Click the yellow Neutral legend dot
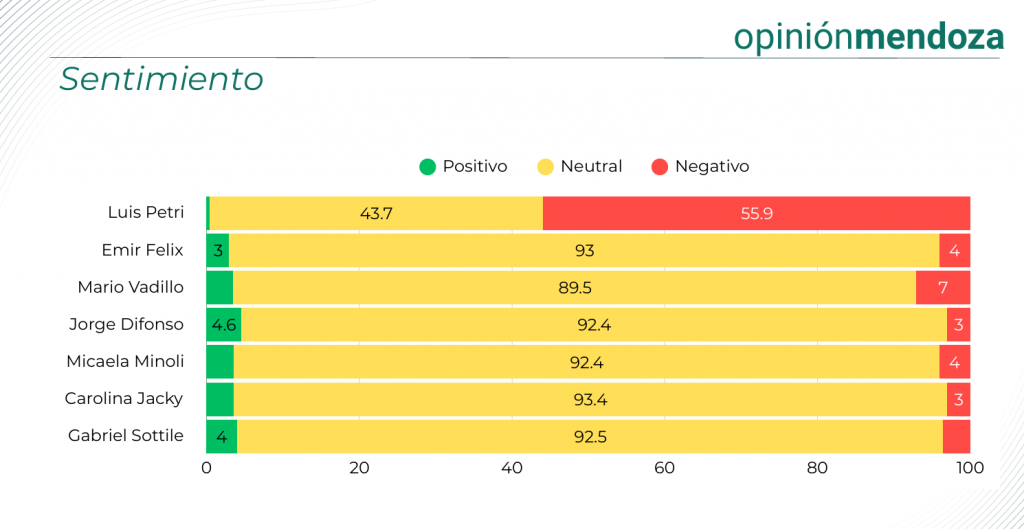This screenshot has width=1024, height=529. pyautogui.click(x=546, y=167)
